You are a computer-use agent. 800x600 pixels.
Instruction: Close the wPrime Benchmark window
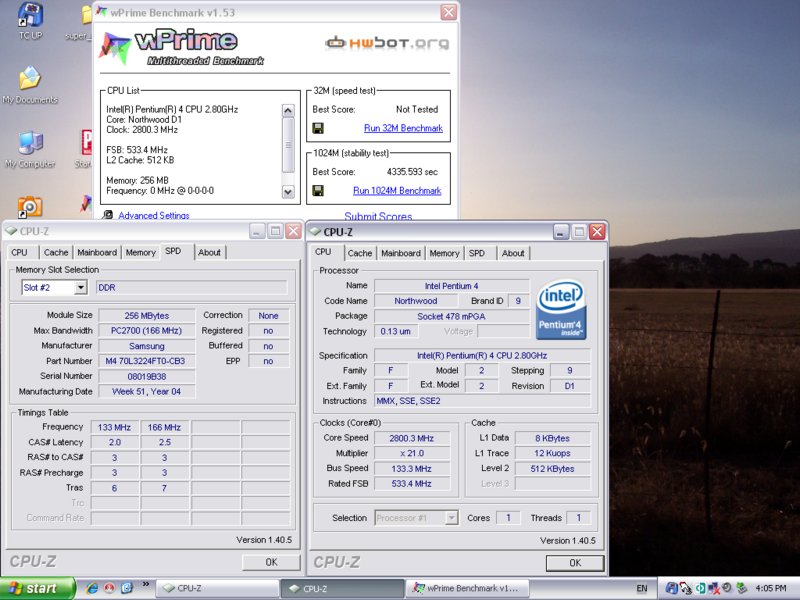click(x=448, y=12)
